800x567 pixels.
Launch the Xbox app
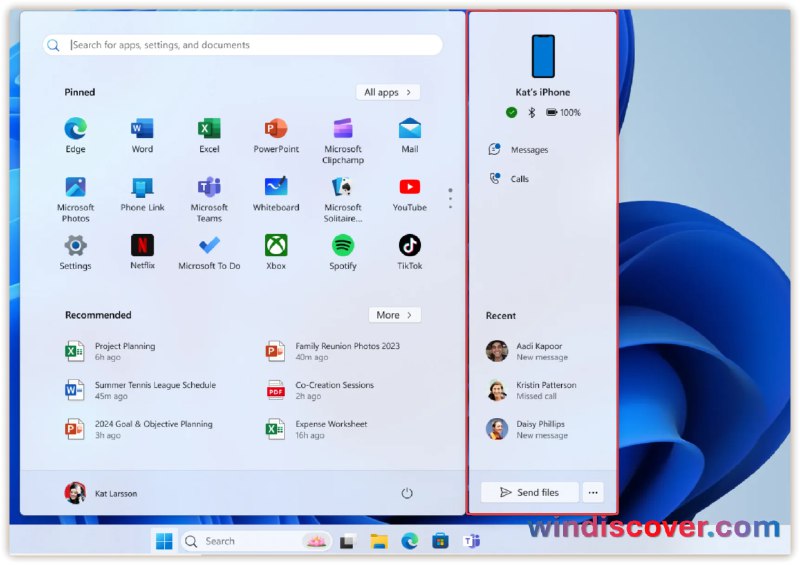276,252
